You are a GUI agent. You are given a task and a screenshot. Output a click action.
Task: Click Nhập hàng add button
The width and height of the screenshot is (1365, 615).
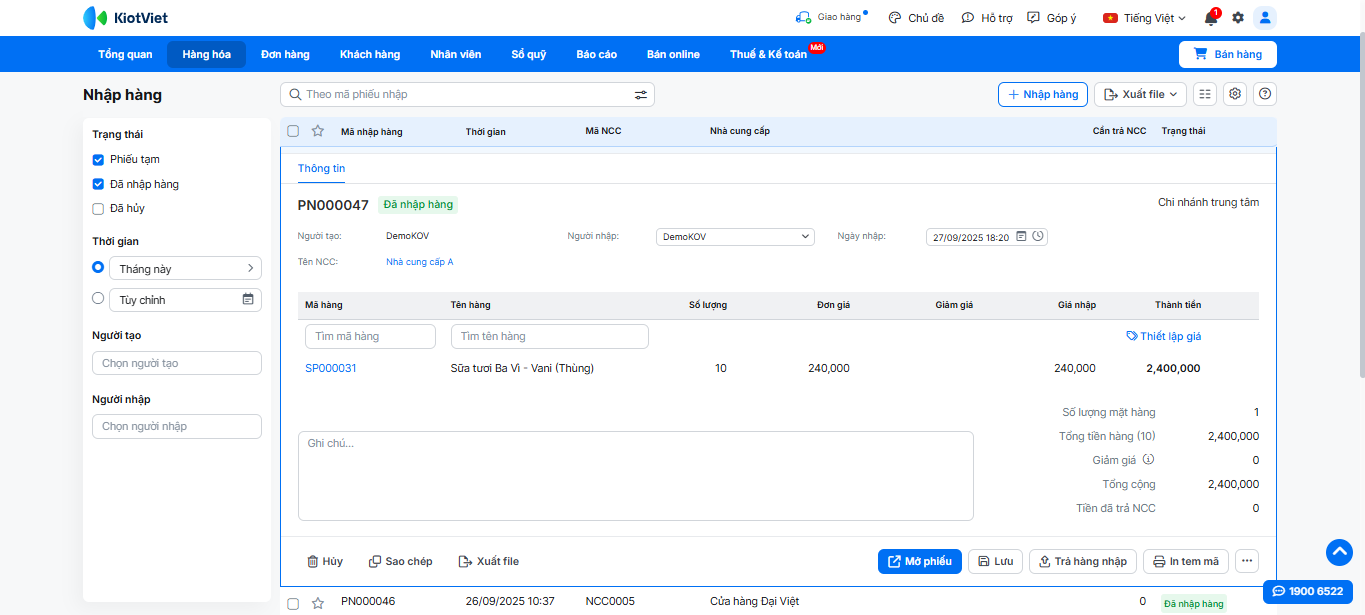click(1043, 94)
